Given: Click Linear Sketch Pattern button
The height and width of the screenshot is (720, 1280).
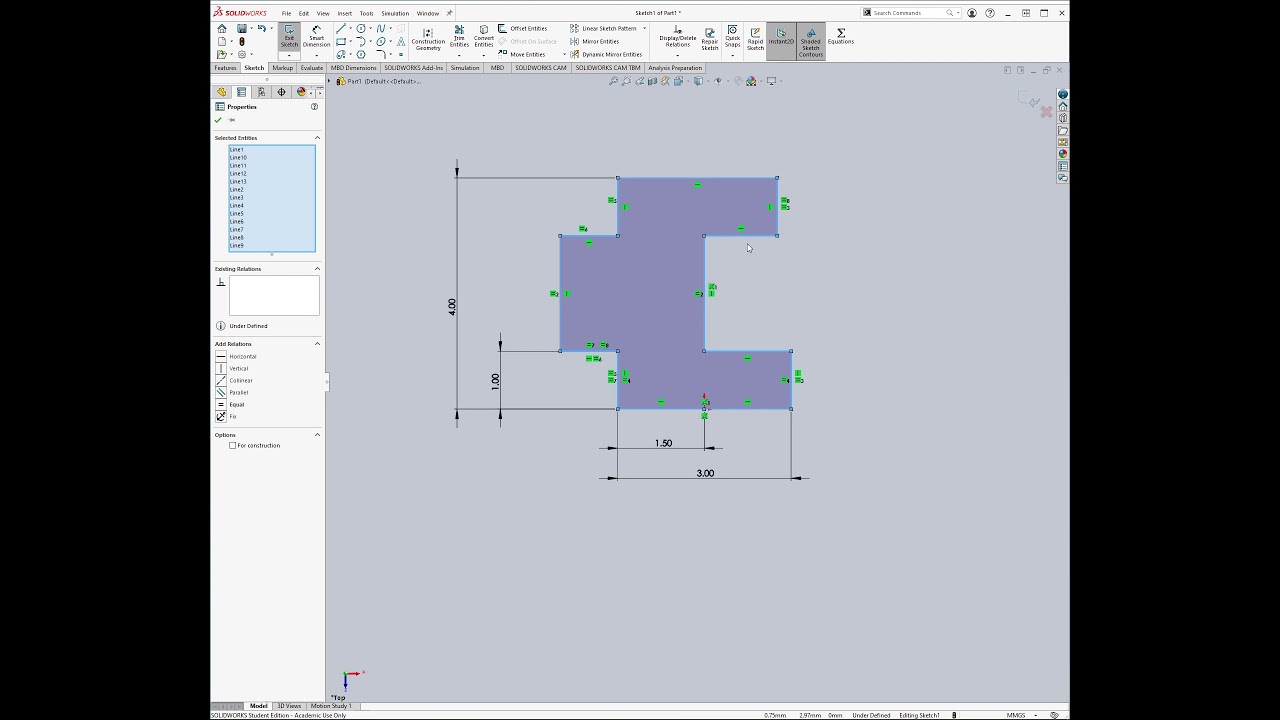Looking at the screenshot, I should coord(603,29).
